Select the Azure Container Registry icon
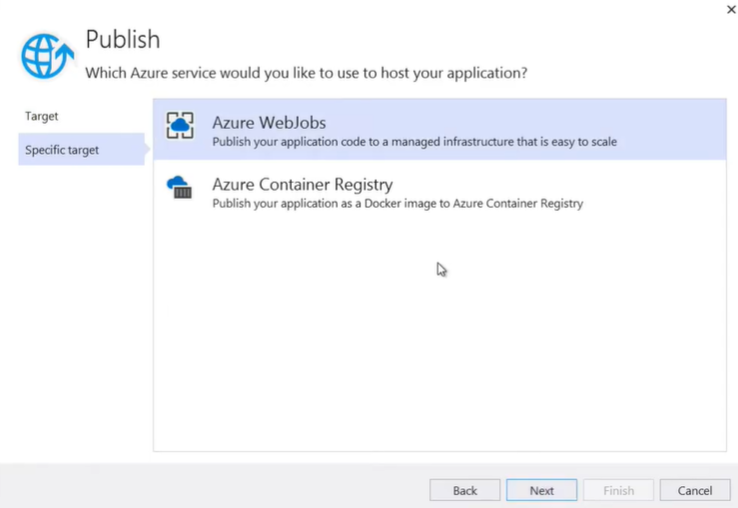The image size is (738, 508). point(179,187)
